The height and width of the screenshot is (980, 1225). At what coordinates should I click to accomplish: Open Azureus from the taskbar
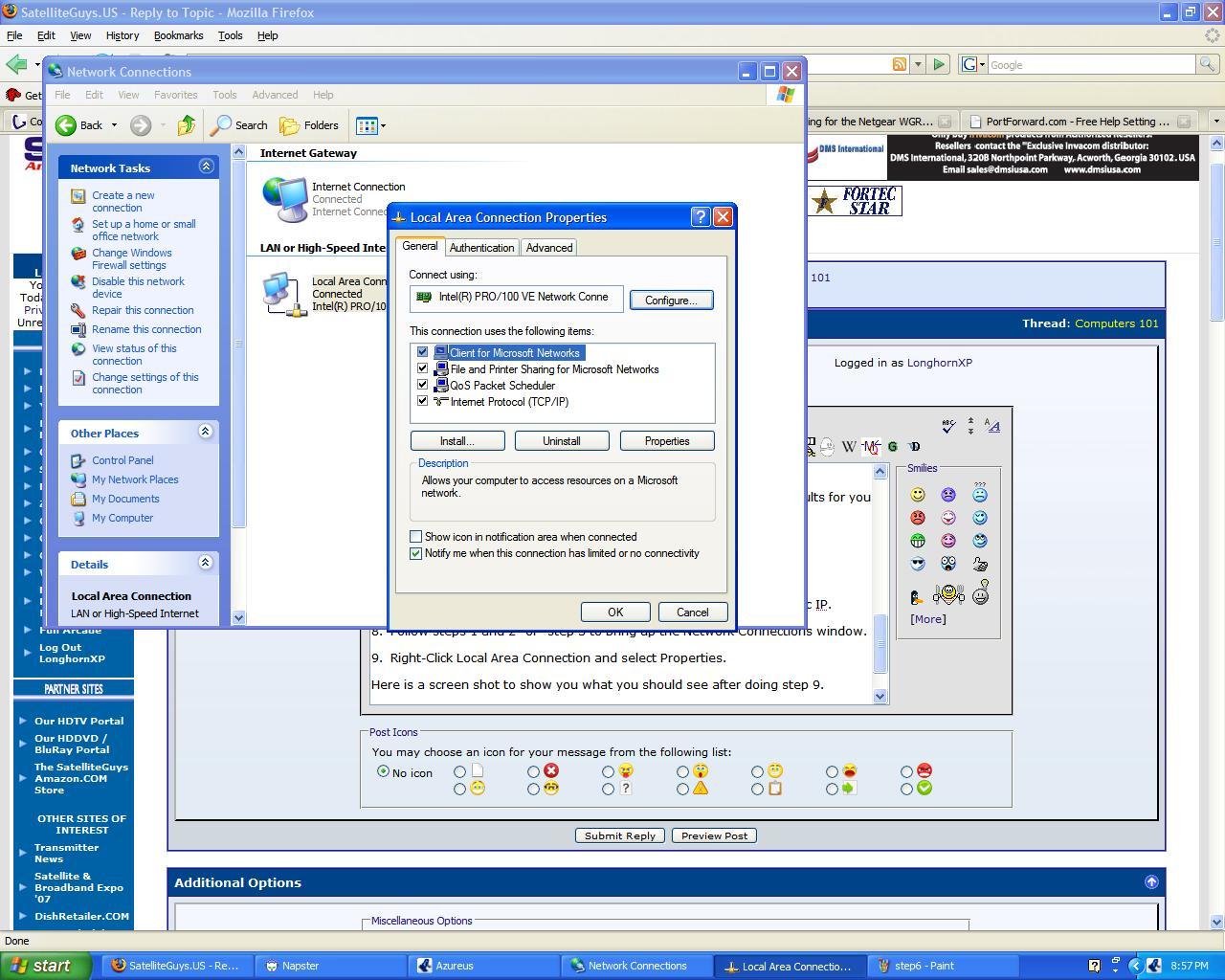click(482, 966)
